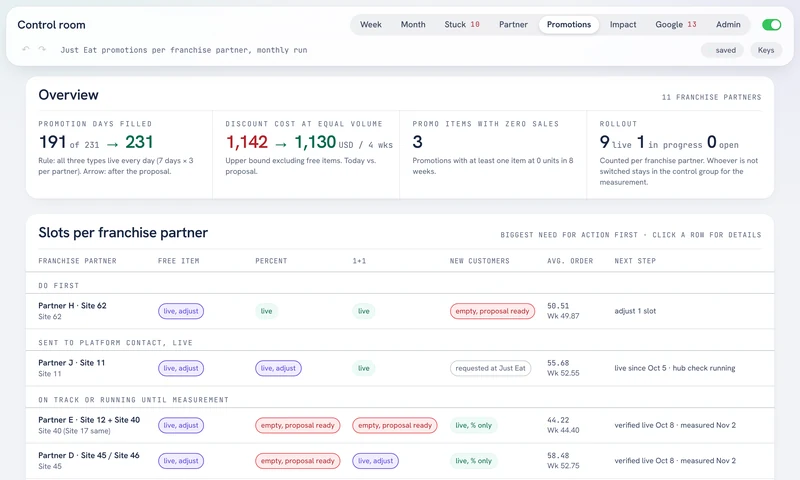
Task: Click 'ON TRACK OR RUNNING UNTIL MEASUREMENT' label
Action: (133, 400)
